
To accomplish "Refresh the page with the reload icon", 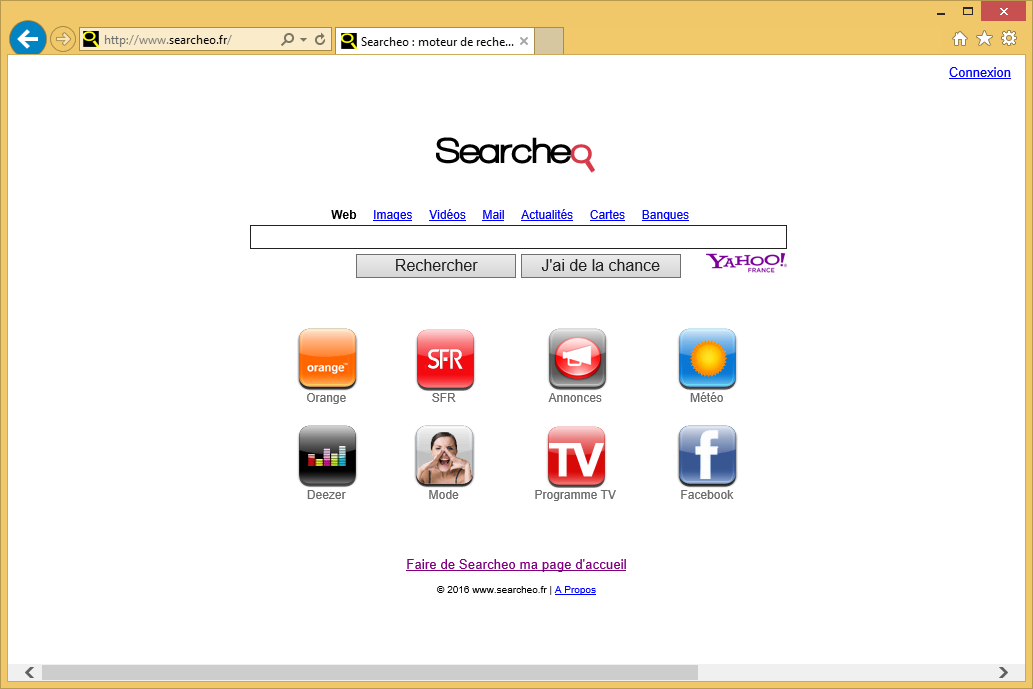I will [319, 40].
